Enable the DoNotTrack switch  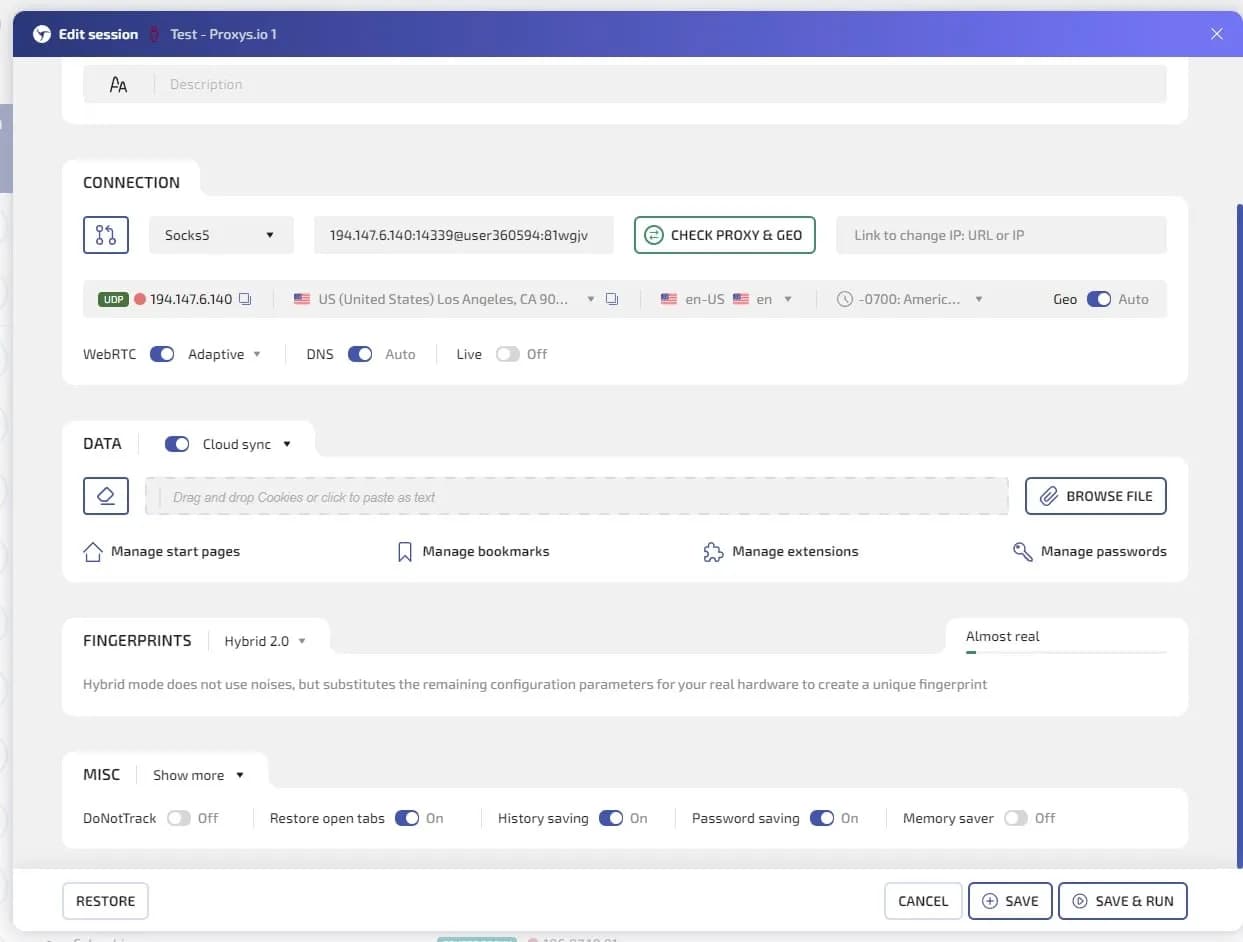click(x=178, y=818)
